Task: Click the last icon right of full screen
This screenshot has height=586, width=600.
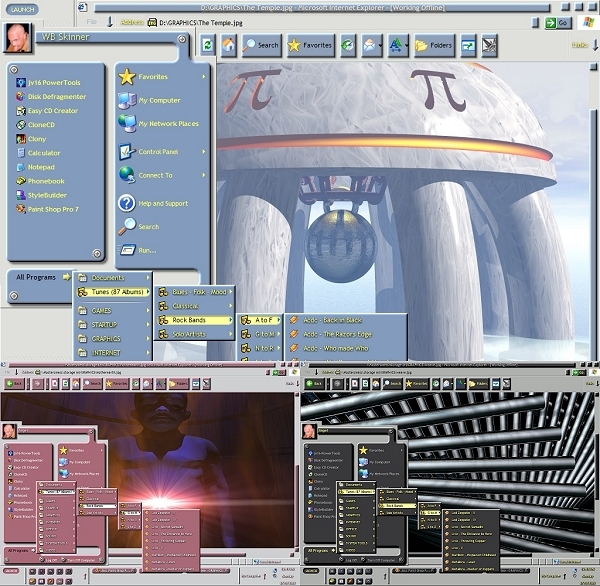Action: (489, 46)
